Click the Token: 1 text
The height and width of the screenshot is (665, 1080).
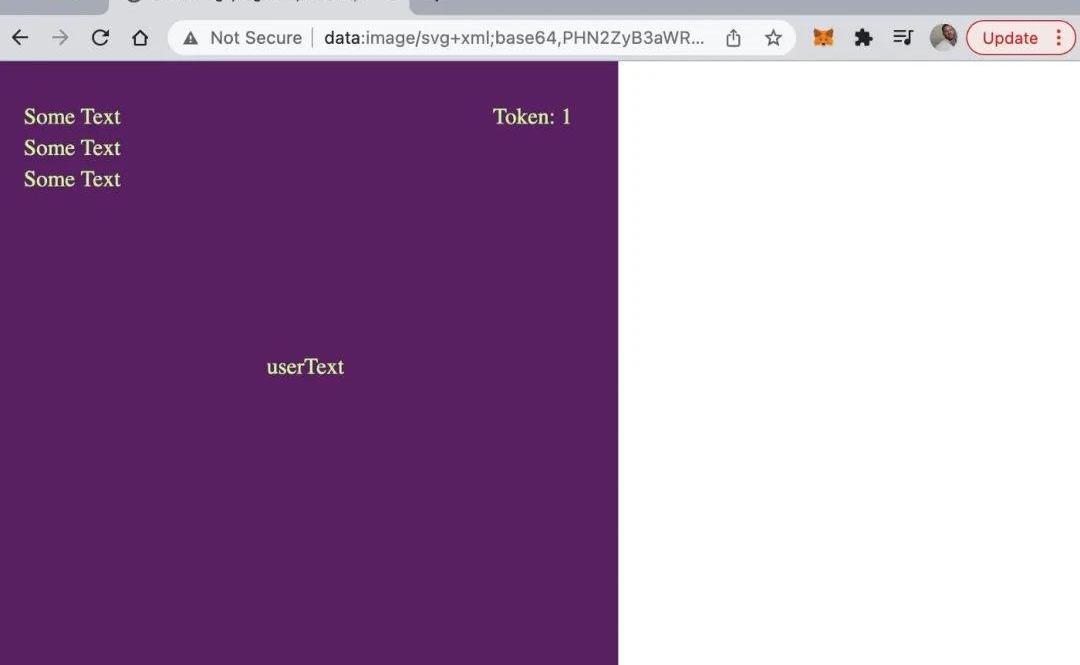tap(532, 116)
